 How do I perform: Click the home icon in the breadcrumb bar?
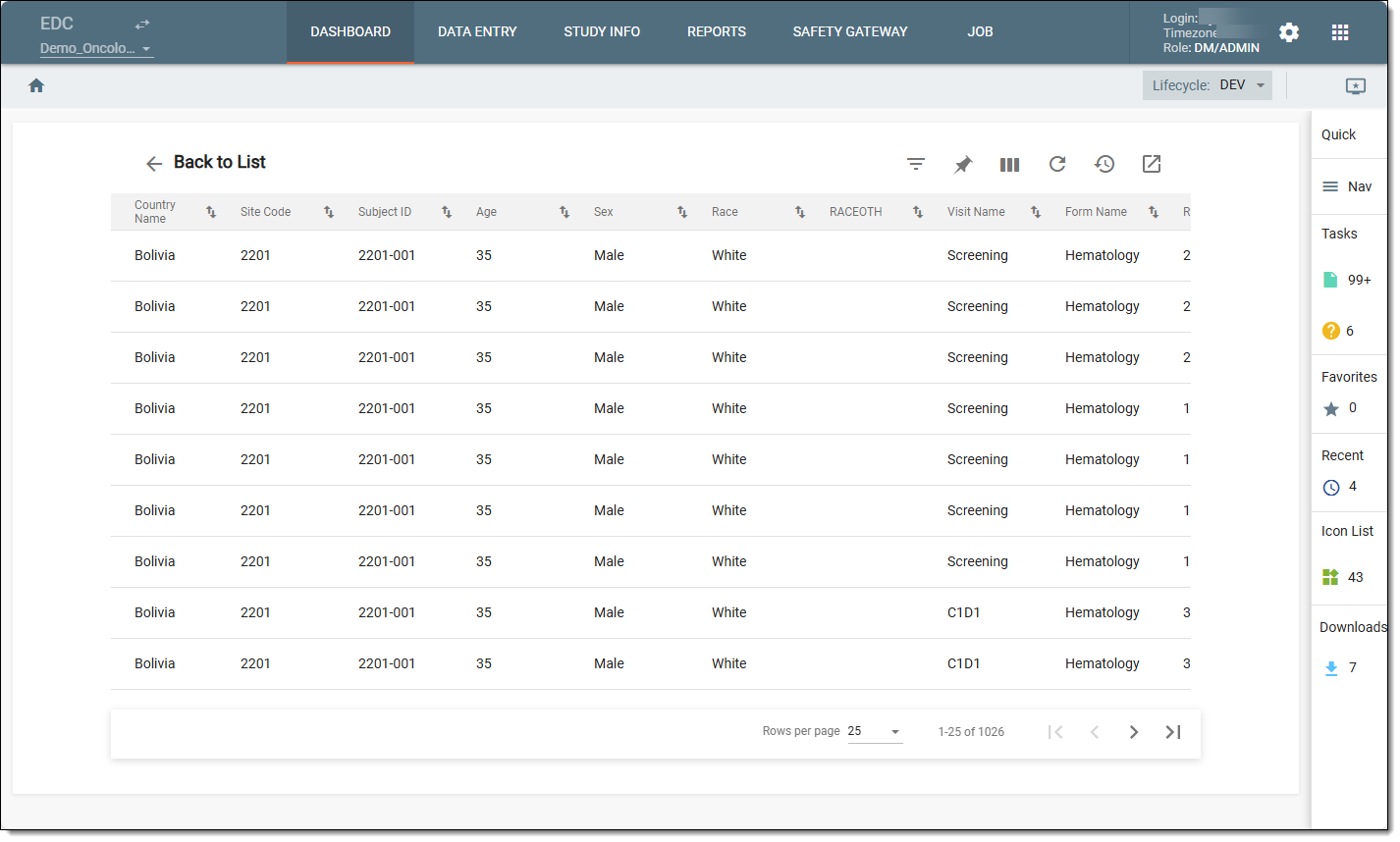[36, 85]
